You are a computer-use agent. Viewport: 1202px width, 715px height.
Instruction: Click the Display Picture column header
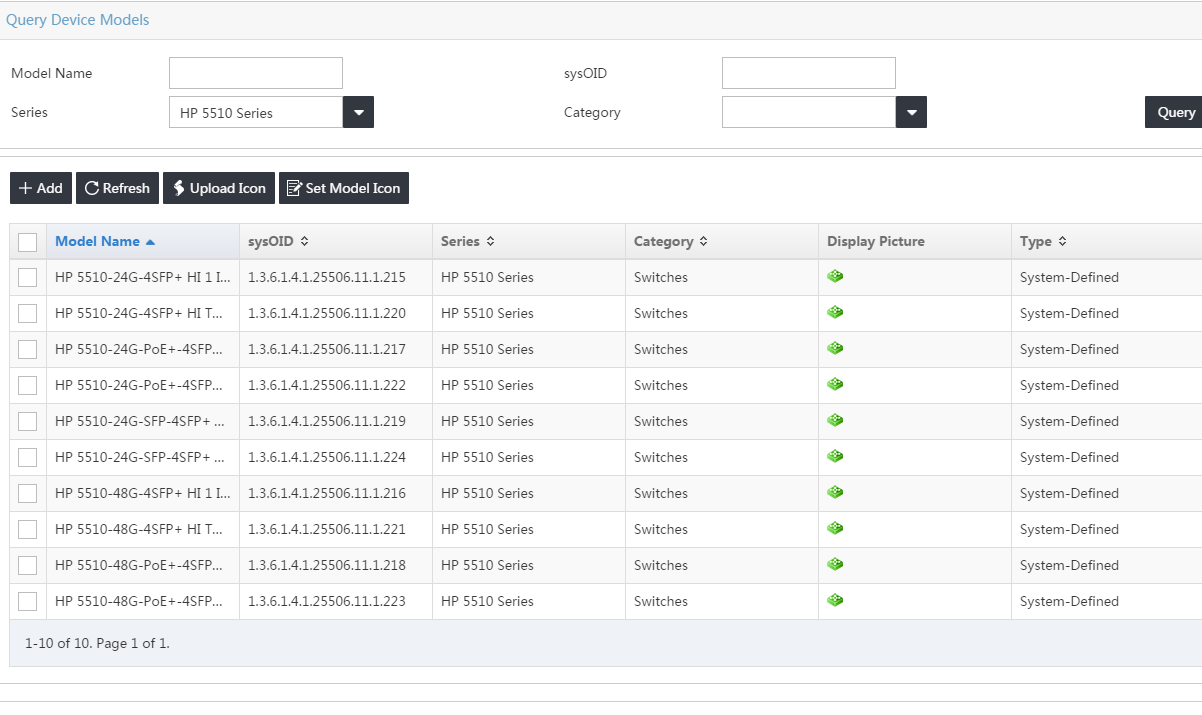point(915,241)
